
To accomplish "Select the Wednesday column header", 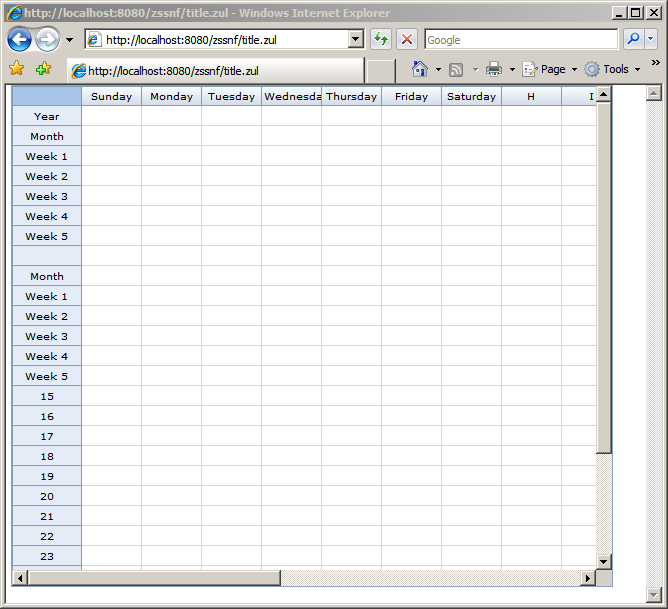I will tap(291, 96).
